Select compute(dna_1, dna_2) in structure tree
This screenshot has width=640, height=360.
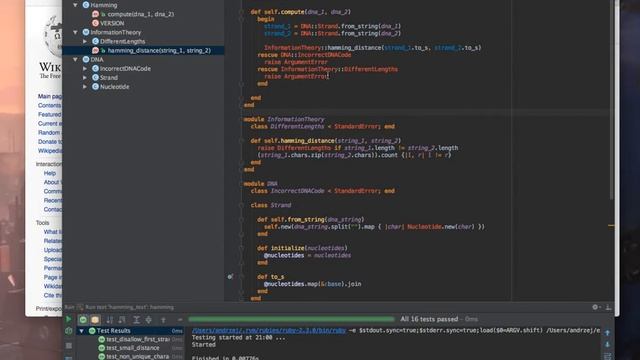click(x=140, y=14)
